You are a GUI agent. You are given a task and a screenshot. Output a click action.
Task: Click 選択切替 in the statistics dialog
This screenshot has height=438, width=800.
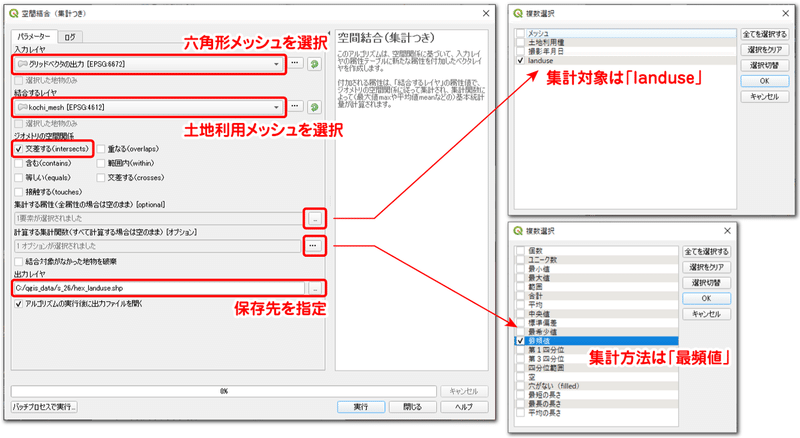pyautogui.click(x=706, y=283)
